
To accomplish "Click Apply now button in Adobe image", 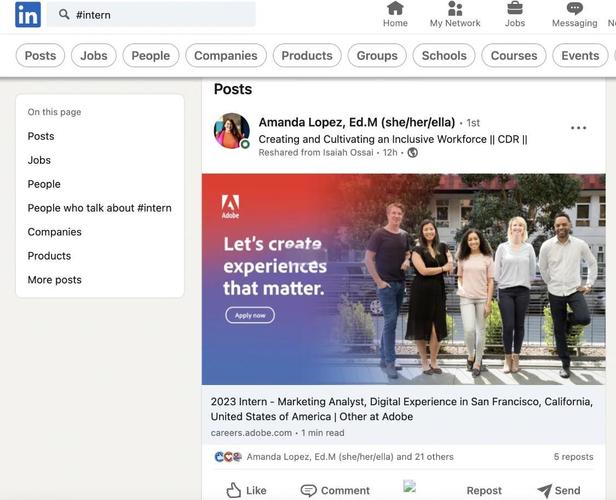I will point(250,315).
